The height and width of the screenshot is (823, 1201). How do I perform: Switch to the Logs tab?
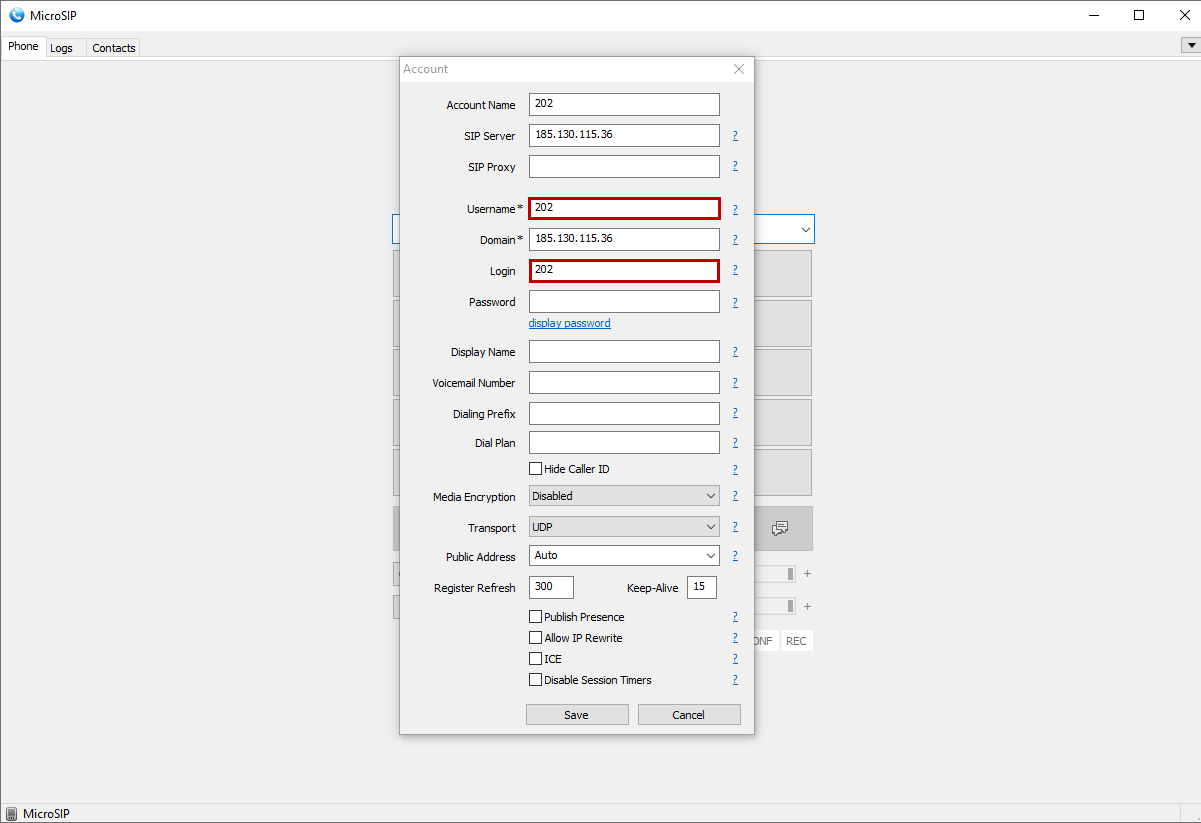pos(61,48)
